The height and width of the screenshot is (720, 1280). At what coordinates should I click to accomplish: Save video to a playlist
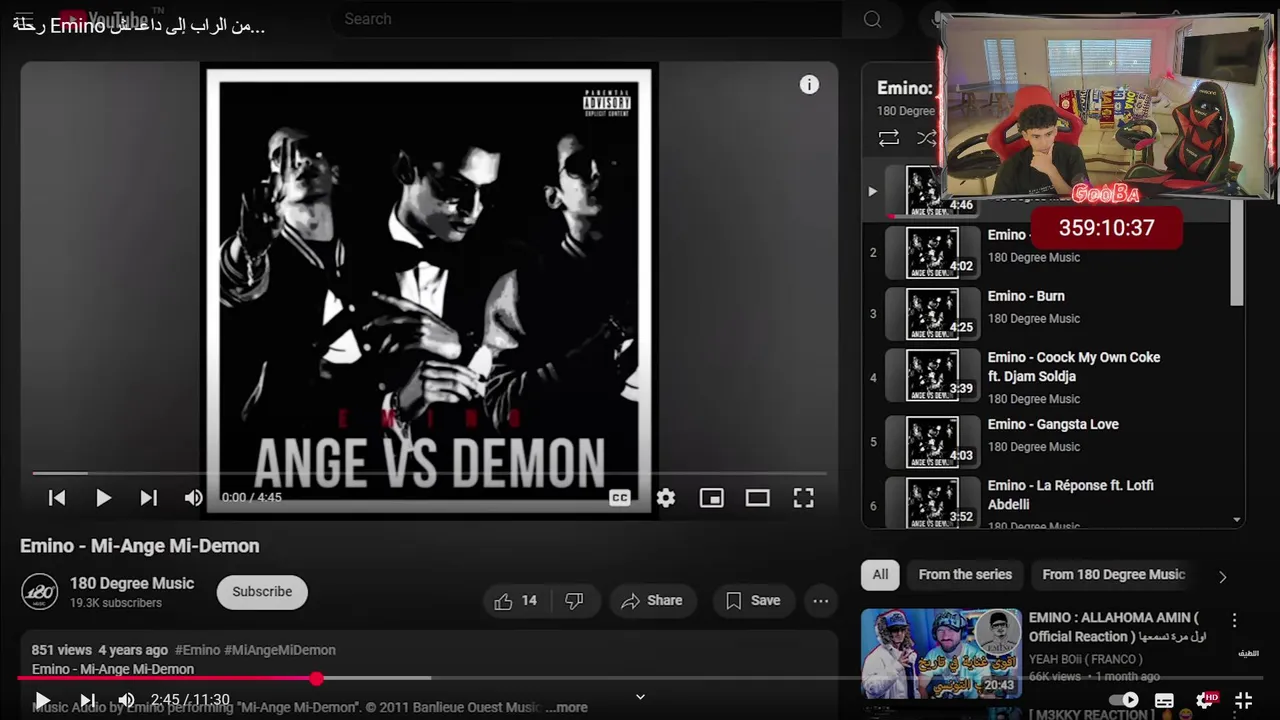(x=753, y=601)
